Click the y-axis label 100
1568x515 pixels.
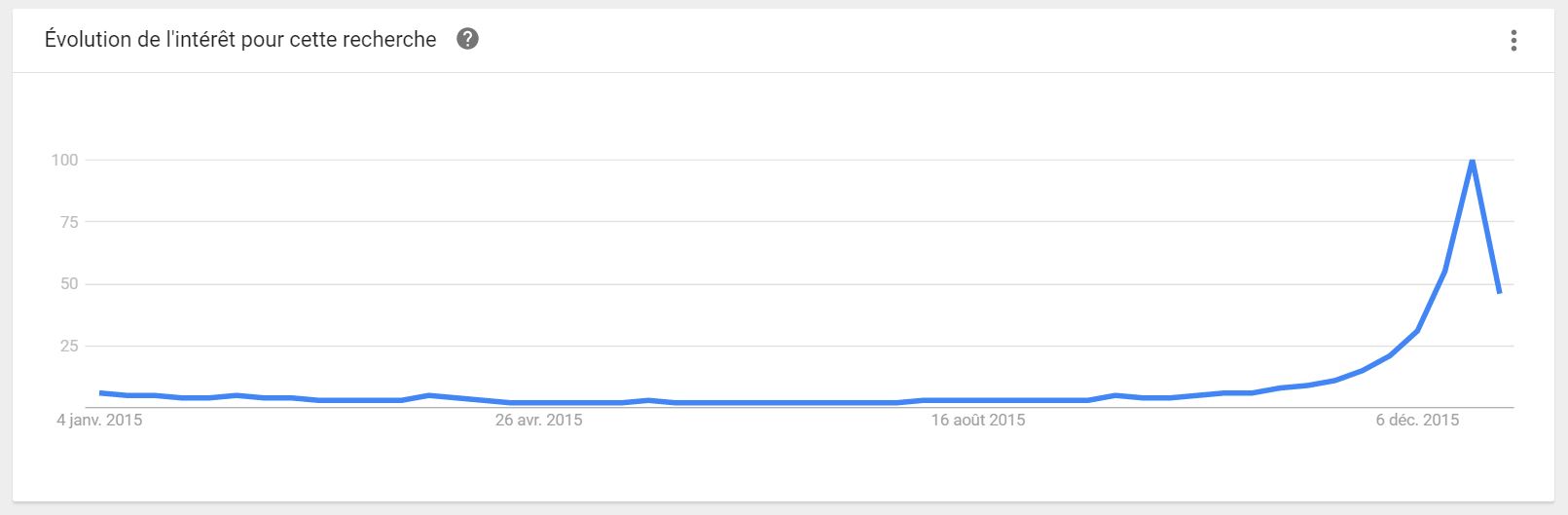pos(64,160)
